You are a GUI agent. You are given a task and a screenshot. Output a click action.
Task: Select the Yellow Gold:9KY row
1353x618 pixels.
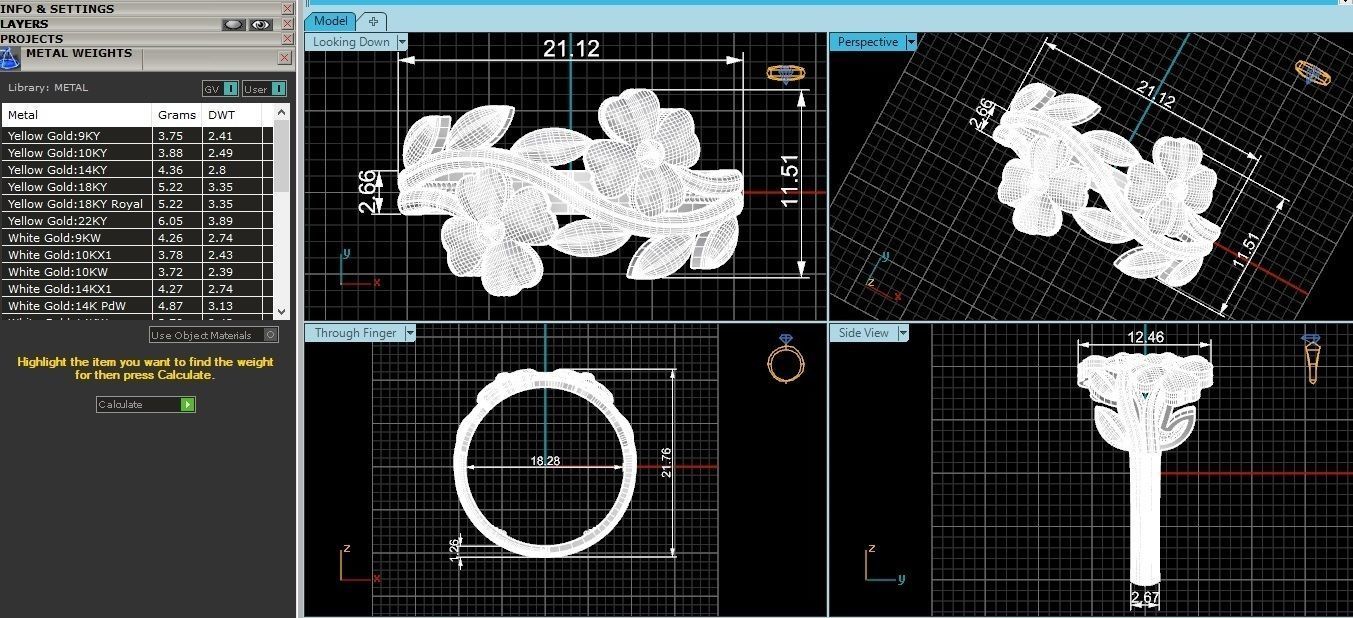(x=137, y=136)
